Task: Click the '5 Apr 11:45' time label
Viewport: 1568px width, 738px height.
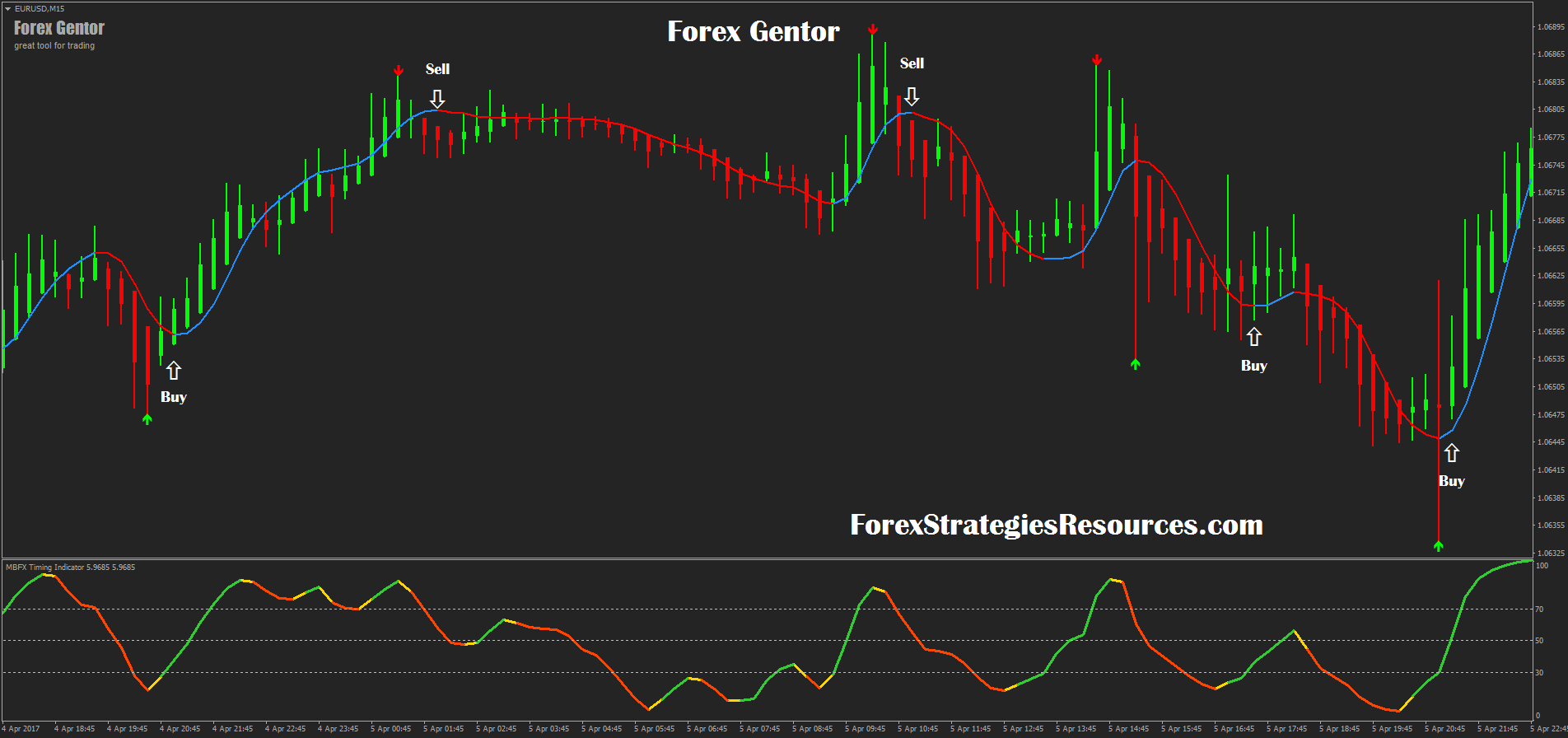Action: [971, 729]
